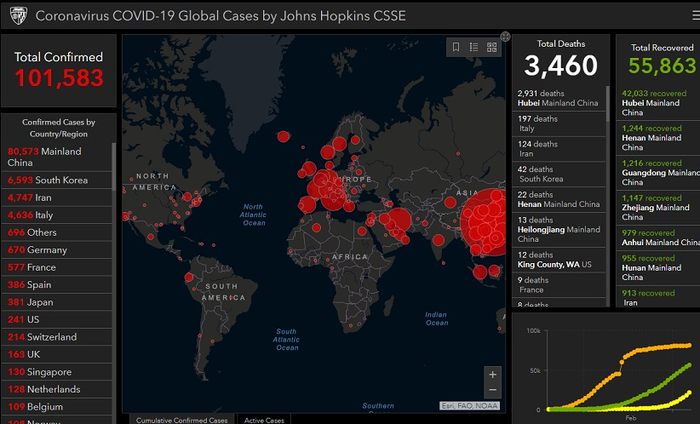Click the Esri, FAO, NOAA attribution
The height and width of the screenshot is (424, 700).
[x=470, y=406]
